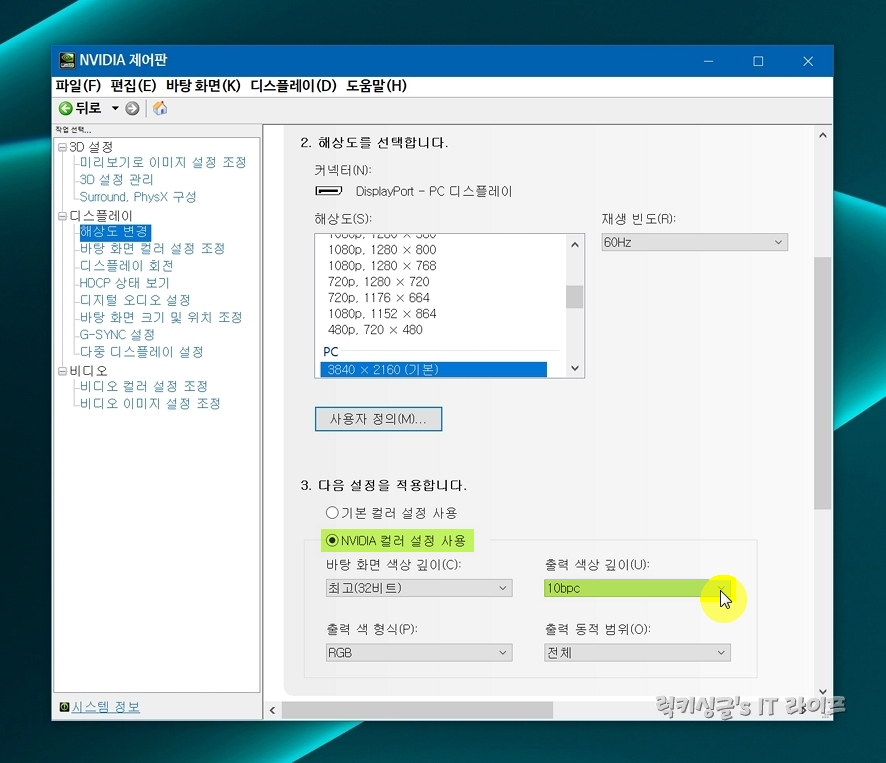Open the dropdown arrow next to 뒤로

113,108
